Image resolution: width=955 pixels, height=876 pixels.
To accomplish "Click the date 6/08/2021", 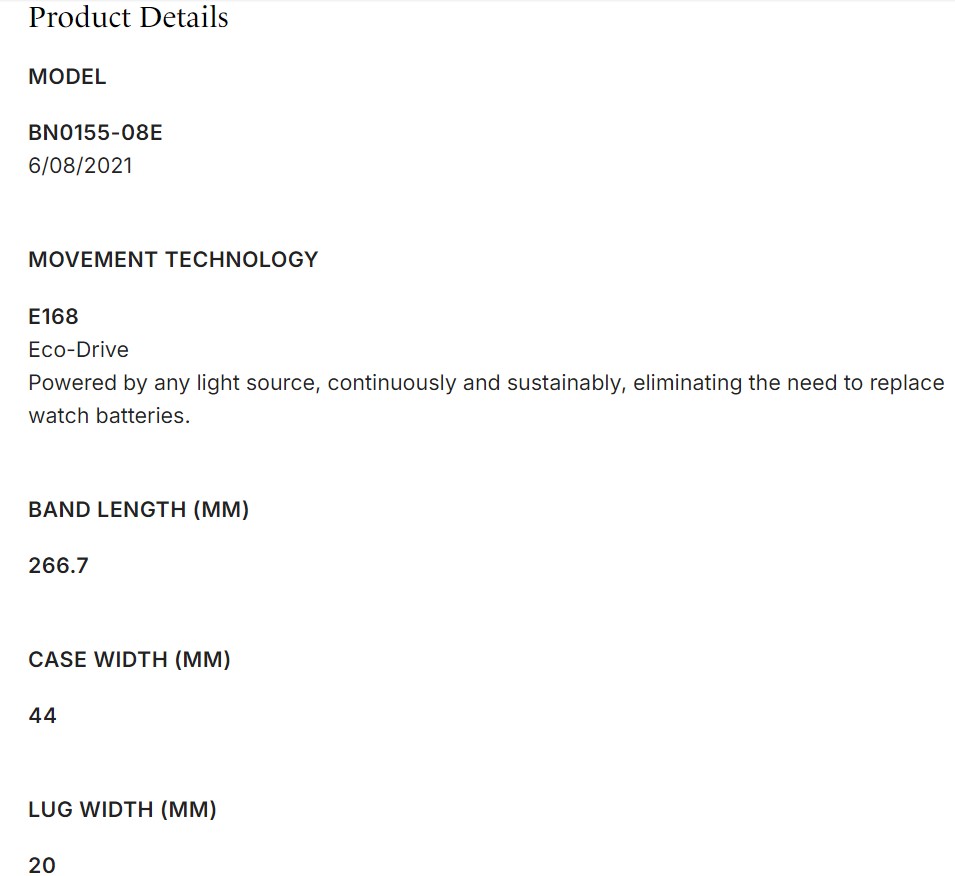I will (x=80, y=165).
